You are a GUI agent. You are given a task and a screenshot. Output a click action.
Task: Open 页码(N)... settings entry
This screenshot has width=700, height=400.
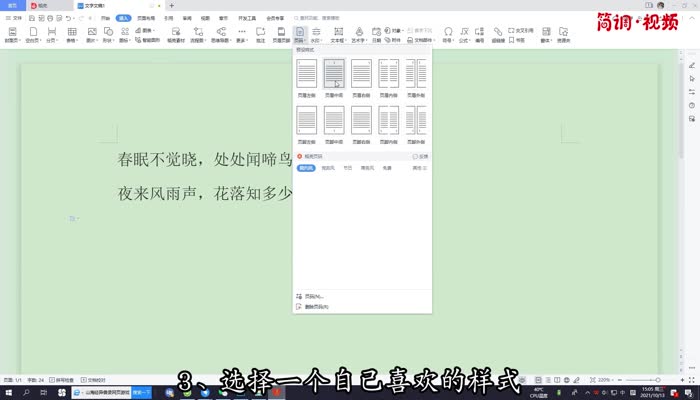[311, 296]
